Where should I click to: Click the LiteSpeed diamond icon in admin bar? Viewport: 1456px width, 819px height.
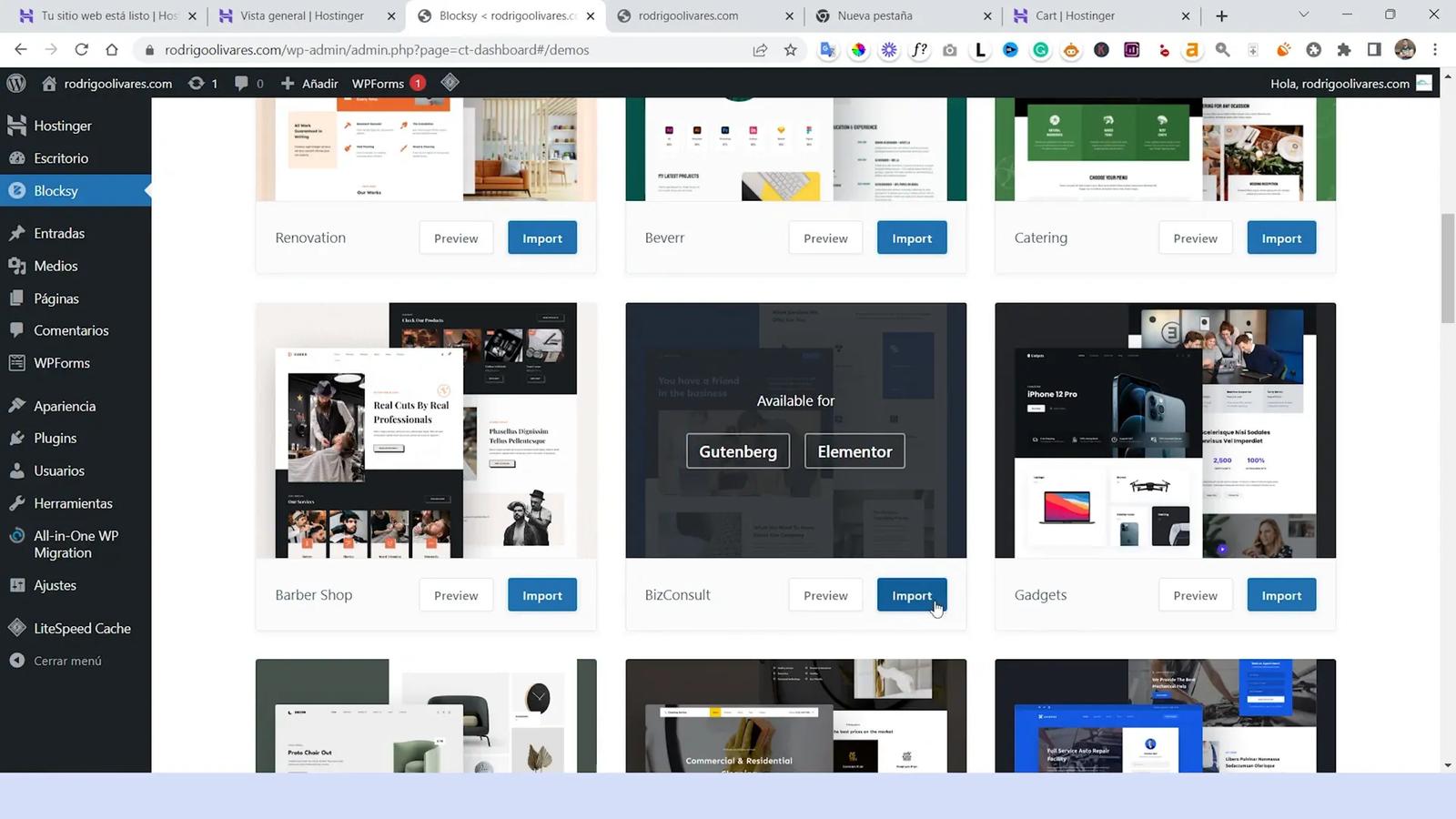[x=450, y=83]
